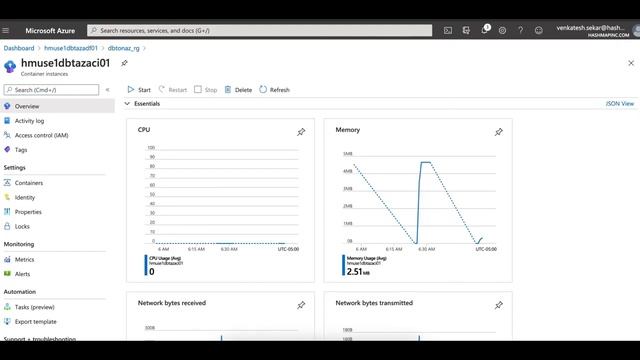Start the container instance
This screenshot has width=640, height=360.
tap(139, 90)
